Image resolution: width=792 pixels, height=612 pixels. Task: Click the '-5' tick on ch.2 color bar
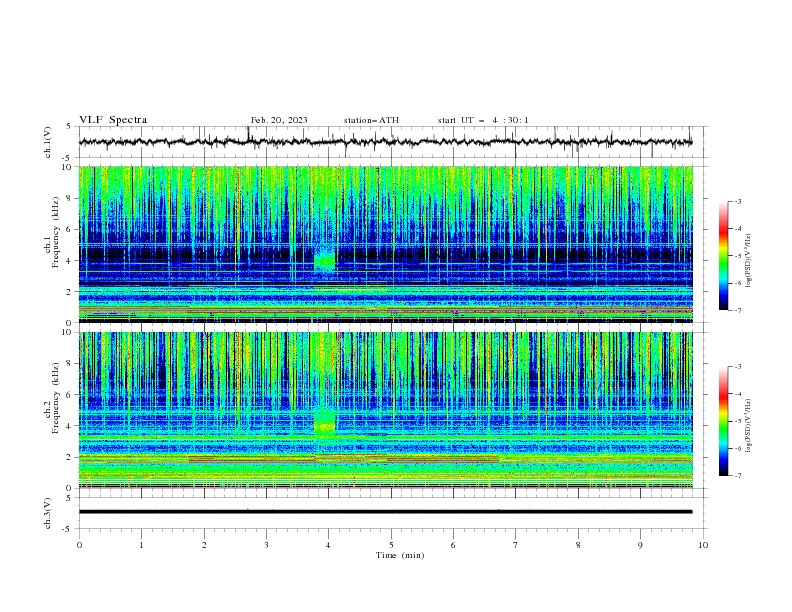coord(737,421)
